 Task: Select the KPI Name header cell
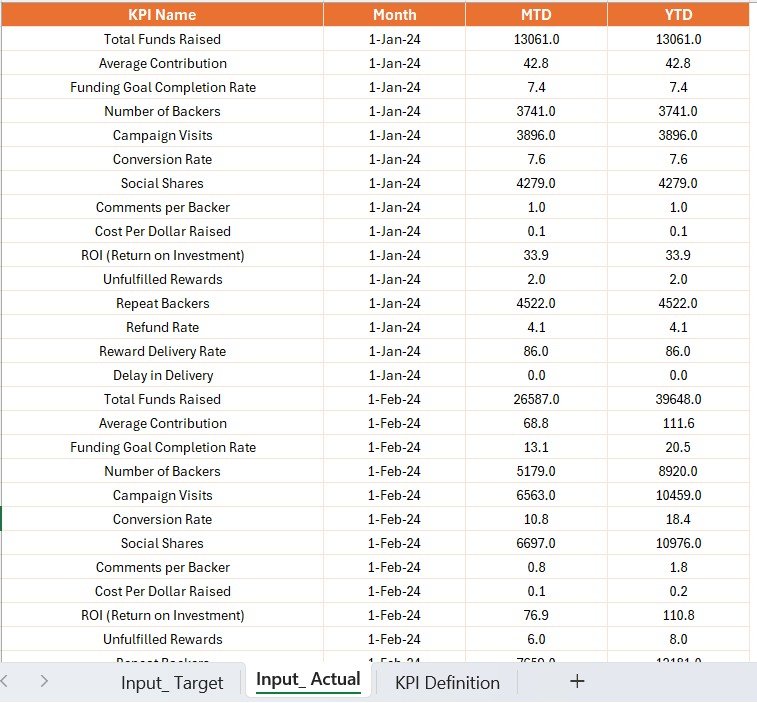(162, 14)
